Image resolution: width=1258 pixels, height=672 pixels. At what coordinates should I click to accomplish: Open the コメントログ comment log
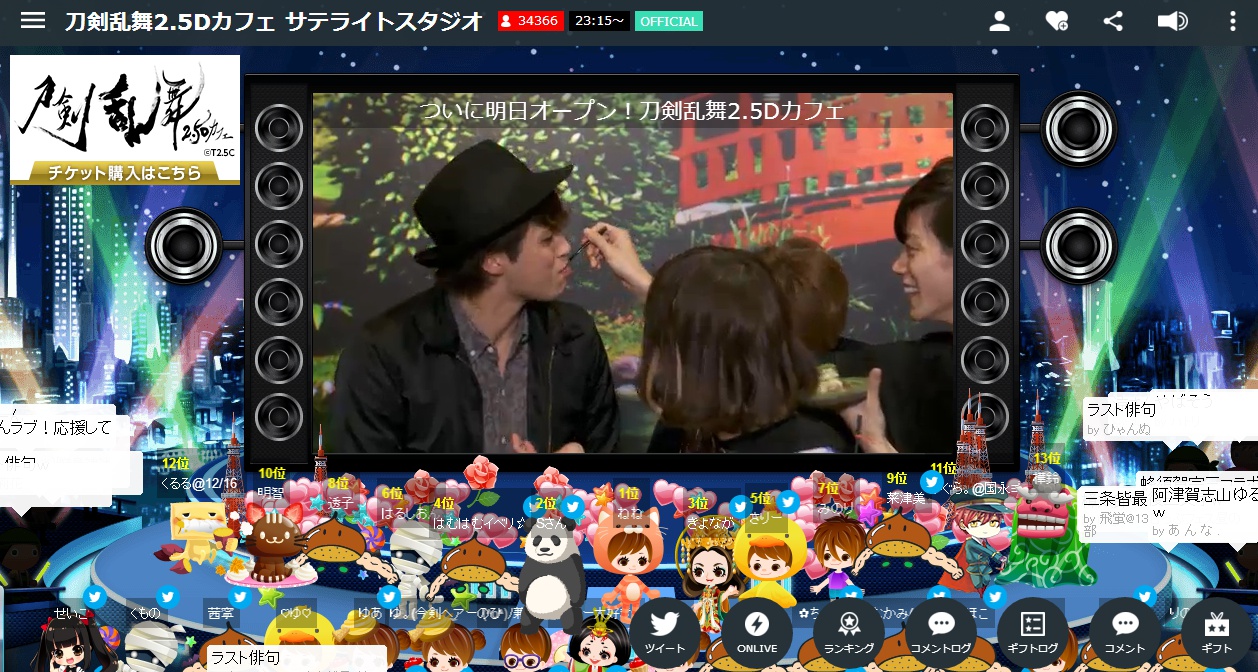point(941,633)
